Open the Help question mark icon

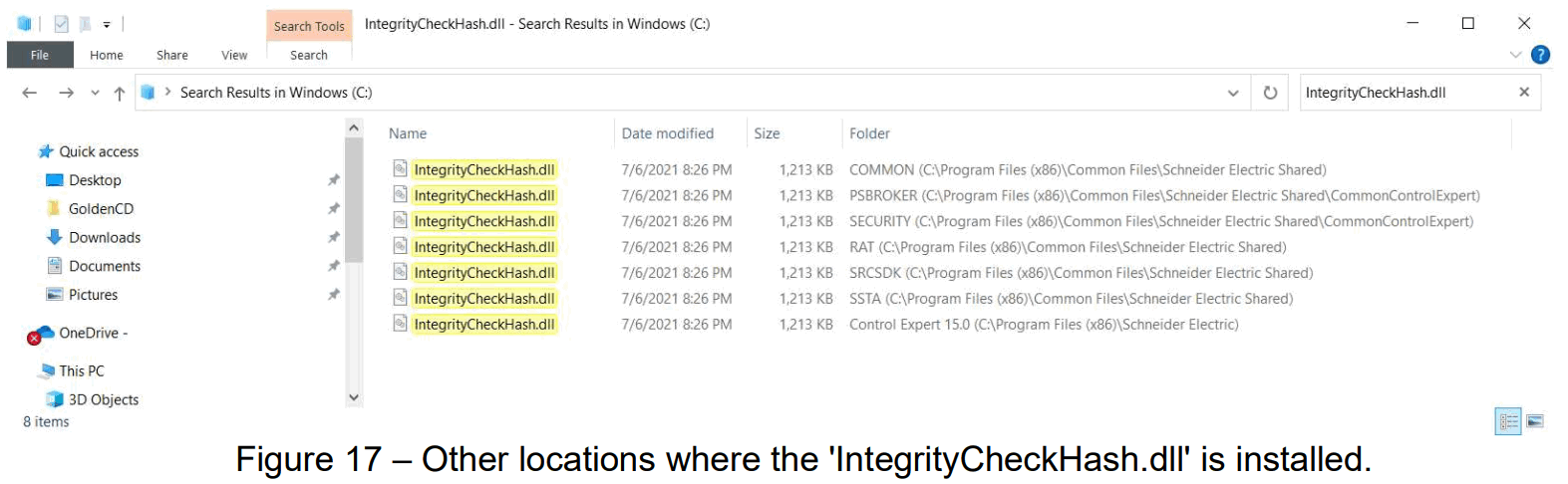point(1540,55)
